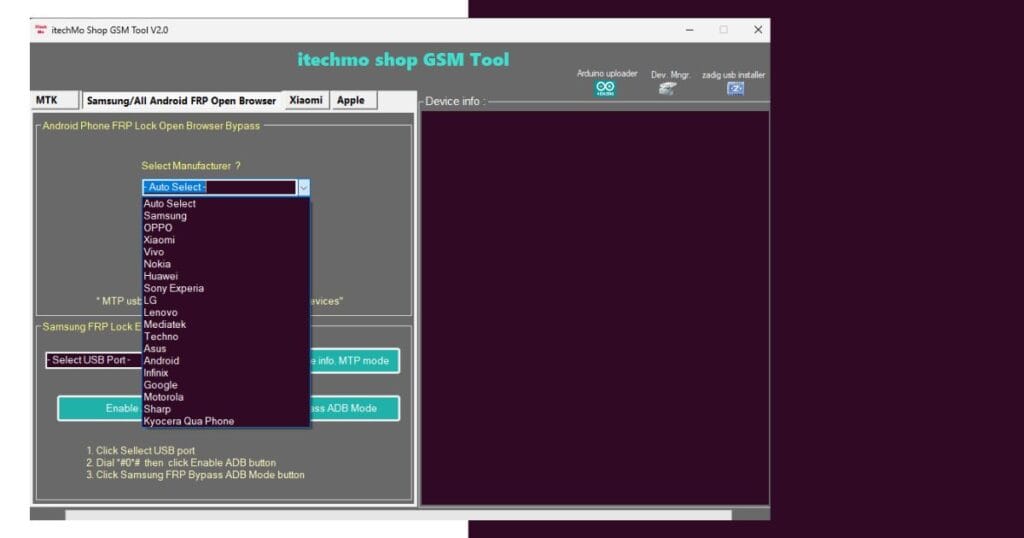Pick Mediatek in the list
Viewport: 1024px width, 538px height.
pyautogui.click(x=225, y=324)
